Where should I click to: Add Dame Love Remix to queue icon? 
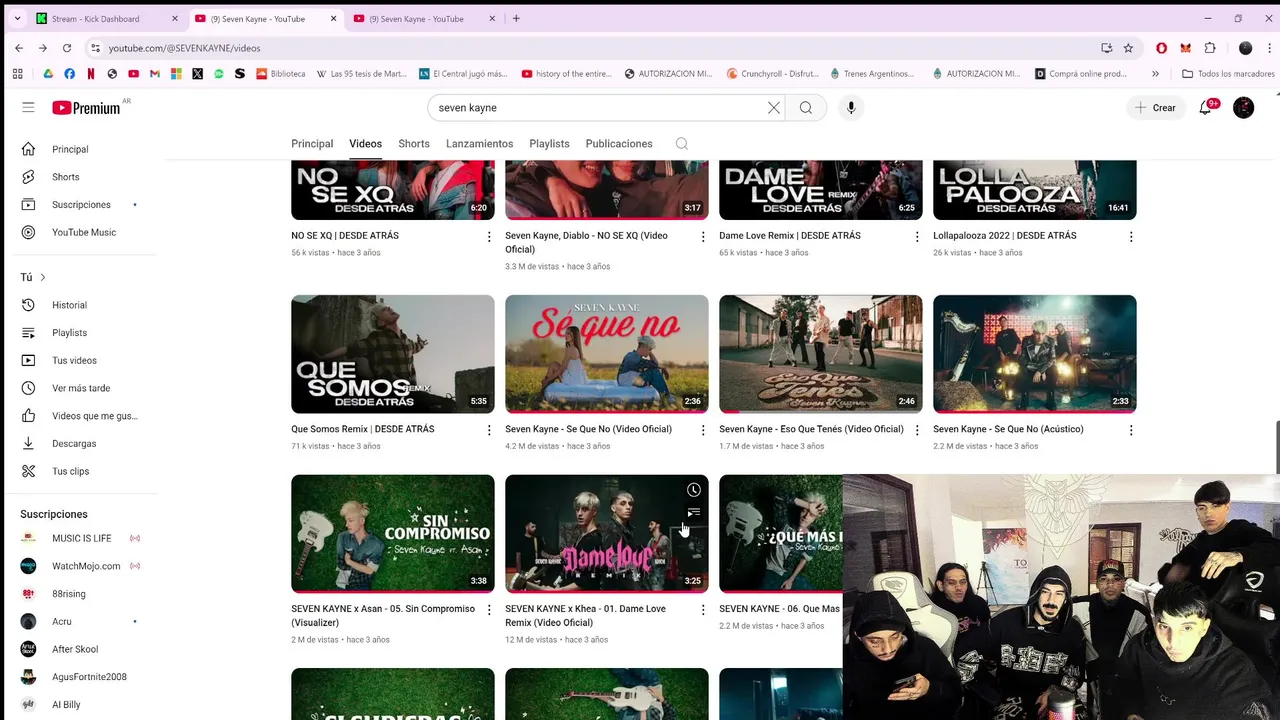pos(693,513)
